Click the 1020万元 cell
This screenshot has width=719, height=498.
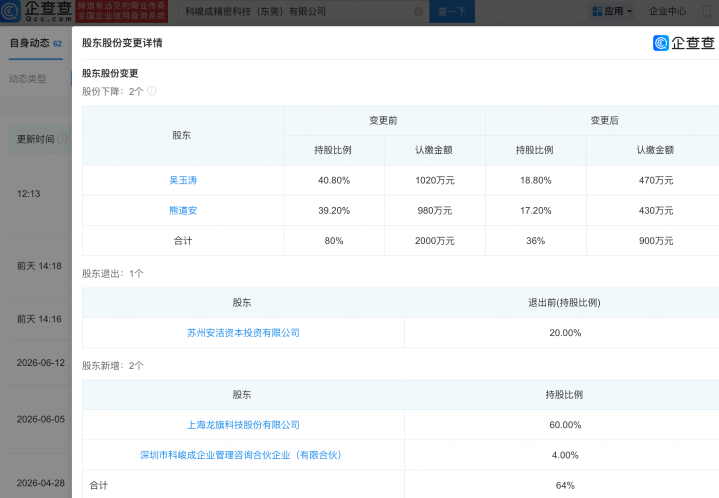pyautogui.click(x=435, y=181)
